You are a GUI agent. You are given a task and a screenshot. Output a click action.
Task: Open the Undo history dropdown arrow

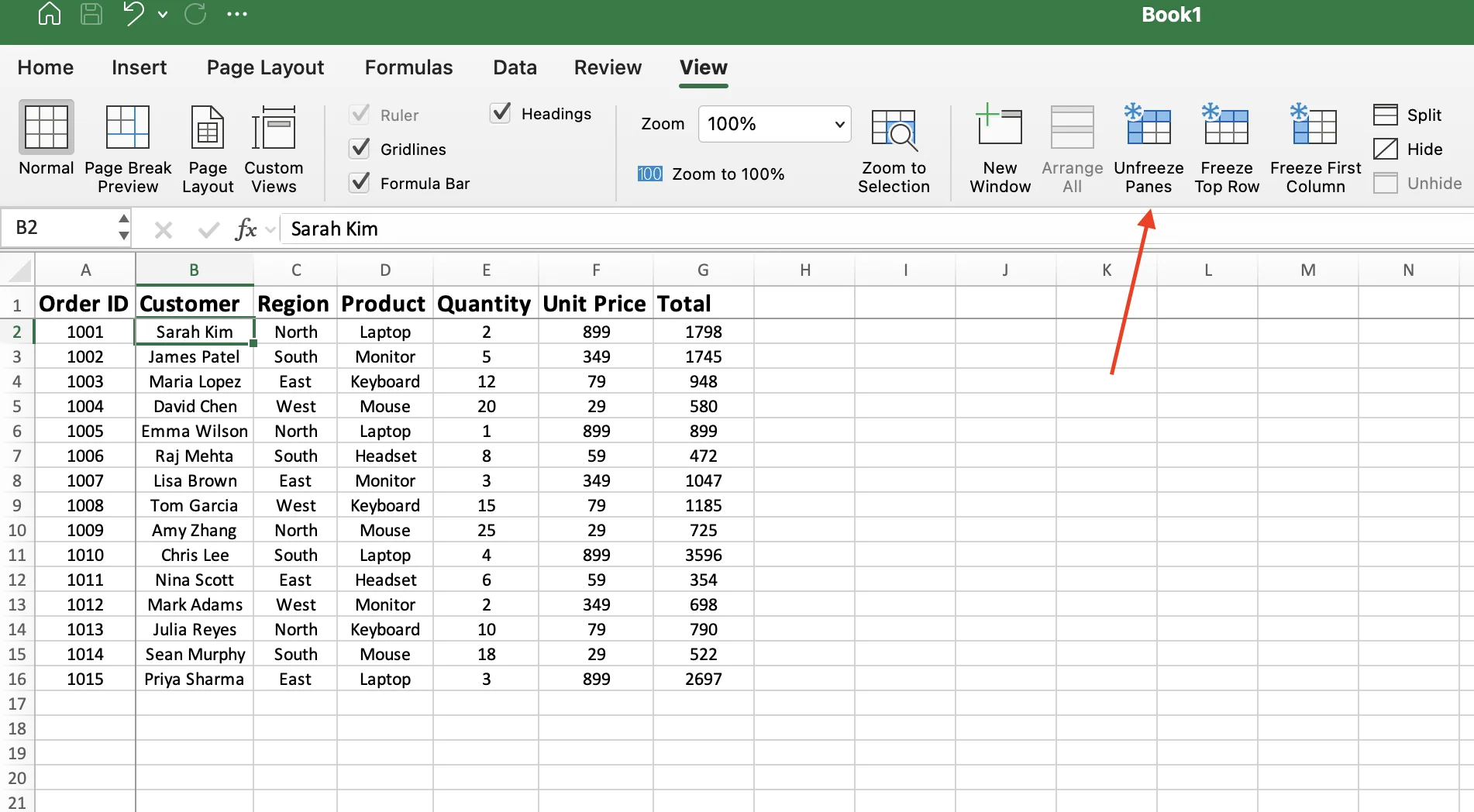click(163, 14)
